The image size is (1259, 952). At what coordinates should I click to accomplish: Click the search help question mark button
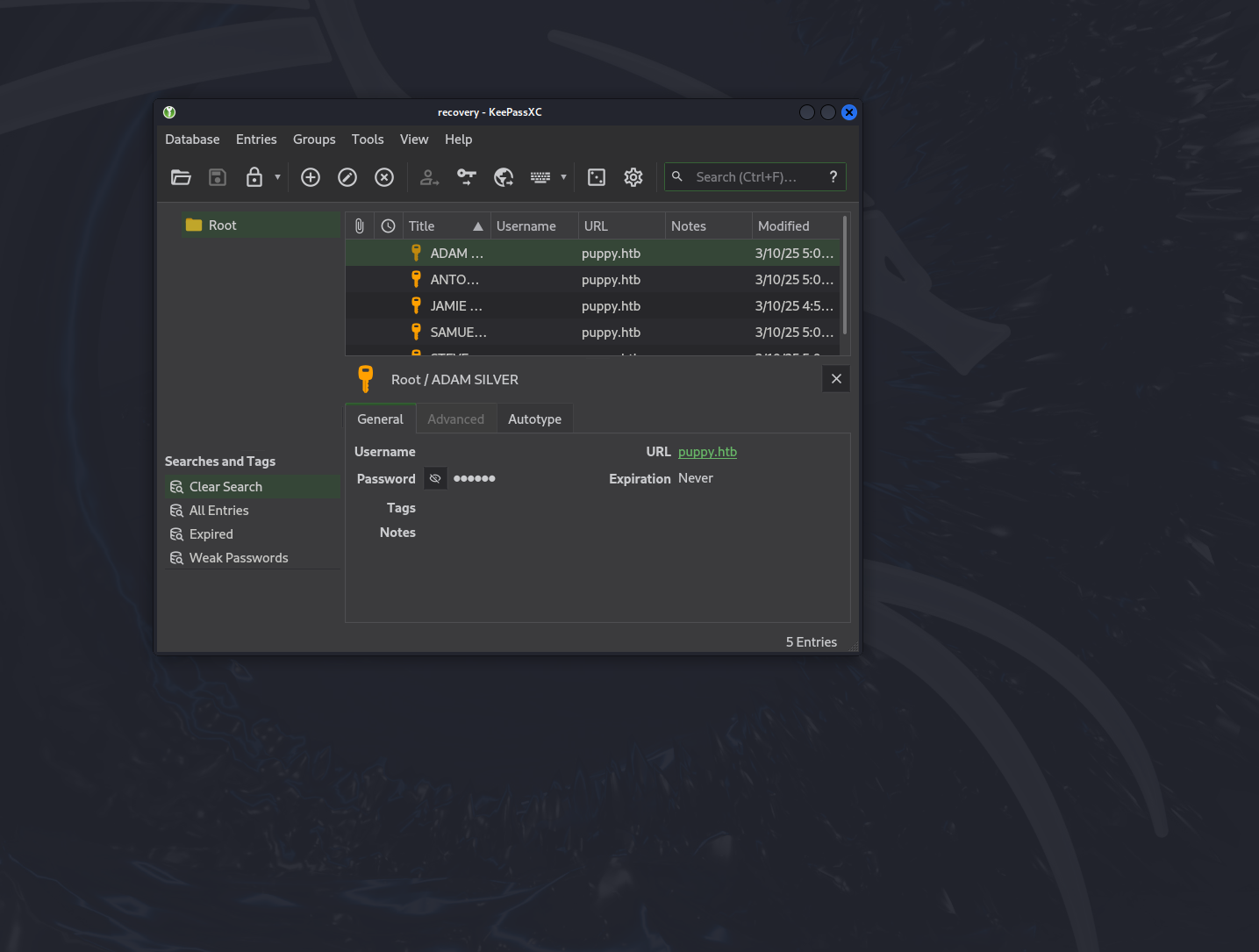click(832, 176)
